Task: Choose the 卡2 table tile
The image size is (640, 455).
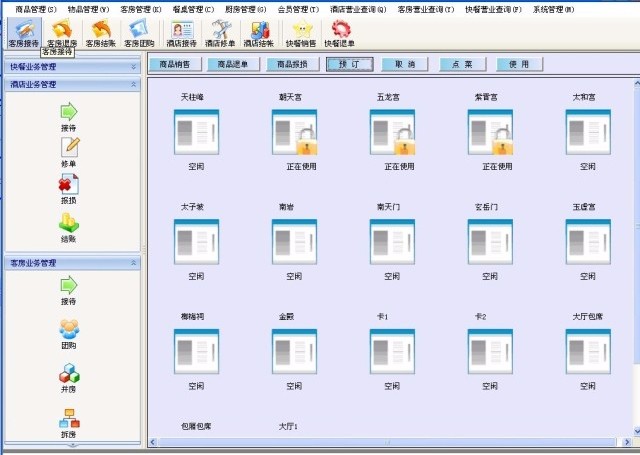Action: coord(490,351)
